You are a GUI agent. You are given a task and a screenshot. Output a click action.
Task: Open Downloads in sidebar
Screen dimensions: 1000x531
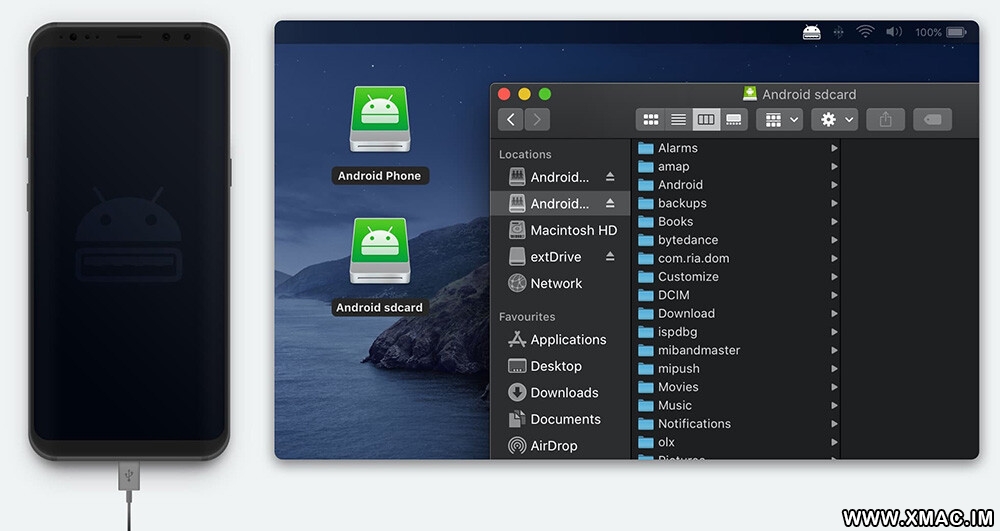(x=561, y=393)
